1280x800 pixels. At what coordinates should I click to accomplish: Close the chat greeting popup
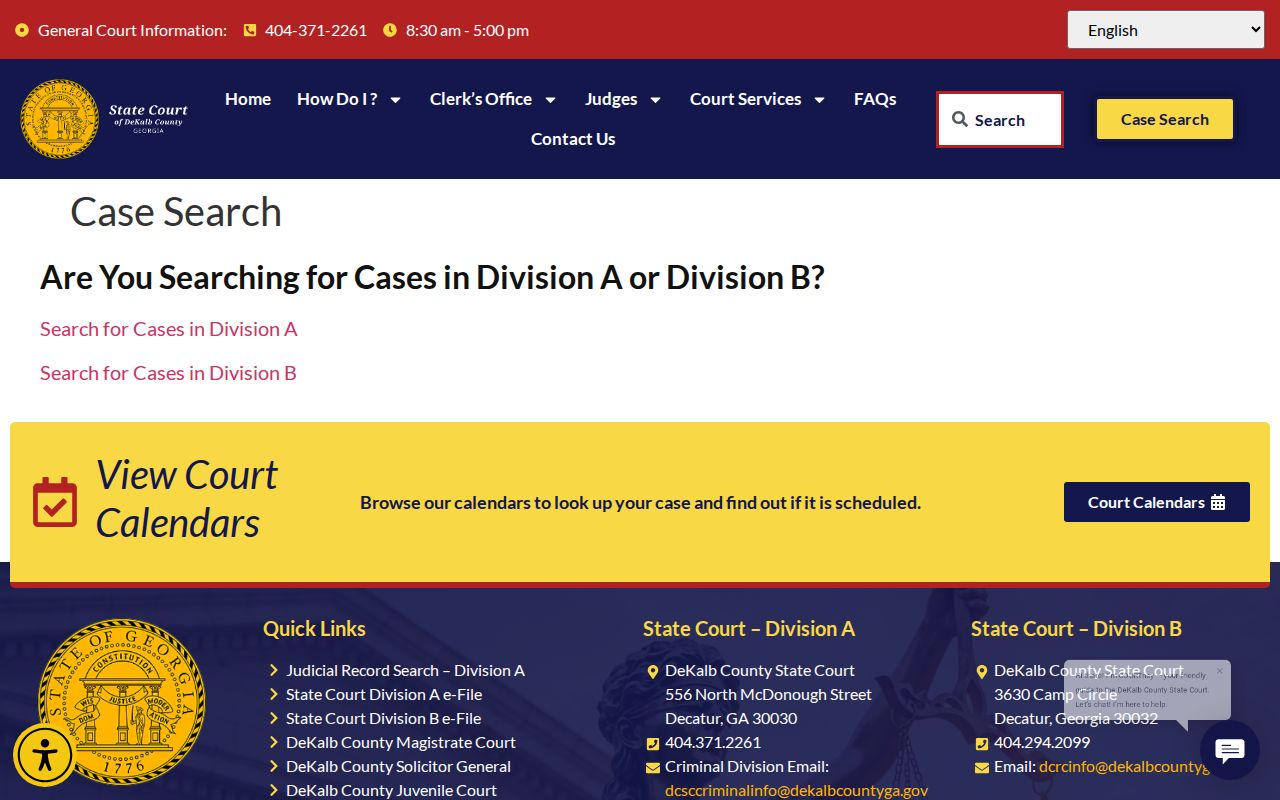pos(1219,671)
